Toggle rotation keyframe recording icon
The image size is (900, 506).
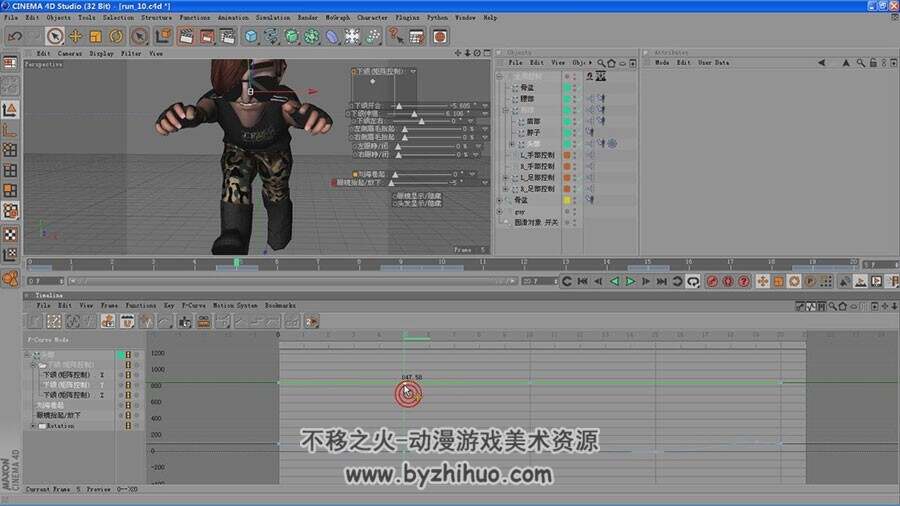[794, 281]
